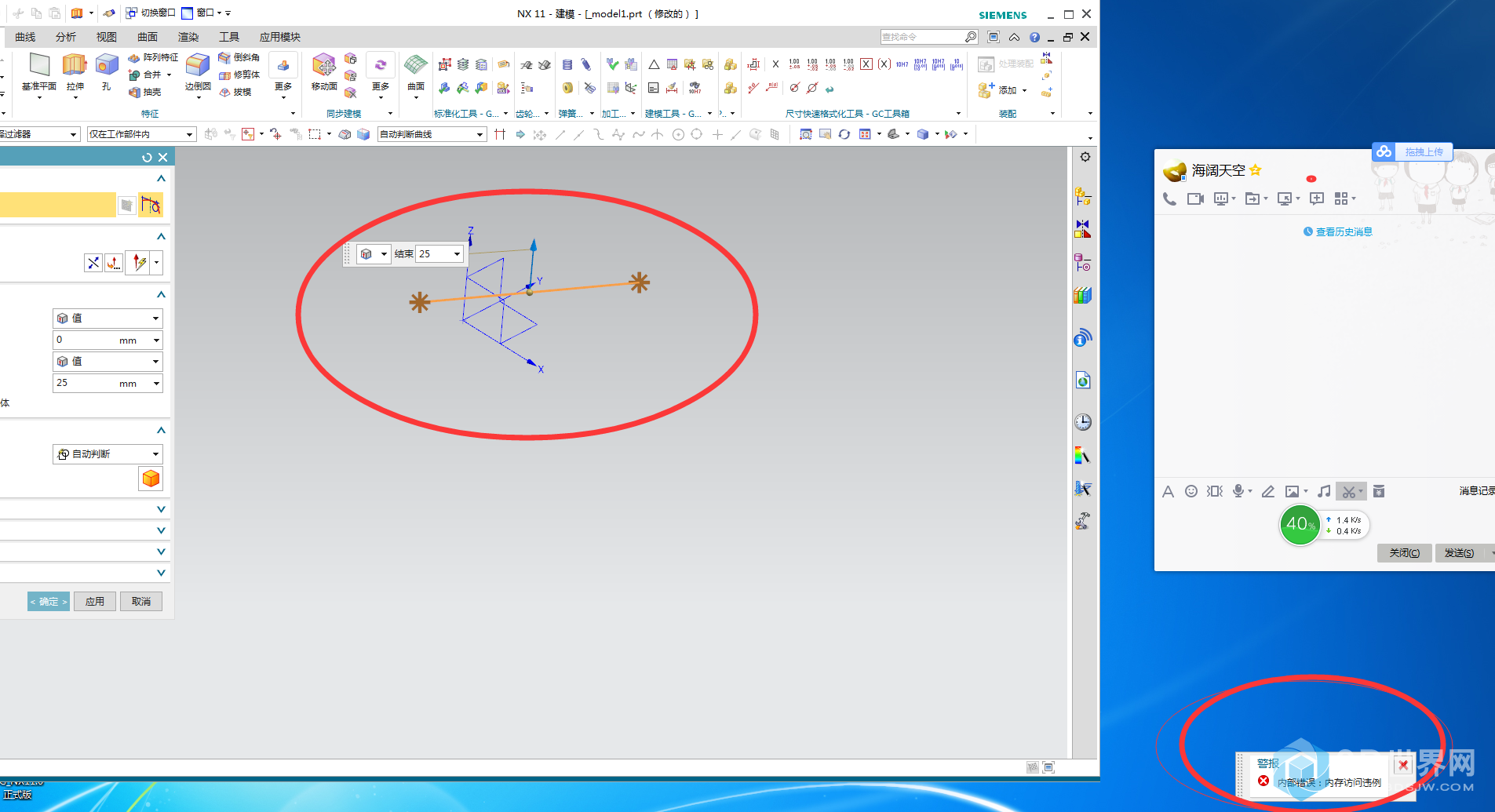Click the screenshot scissors icon in chat
Viewport: 1495px width, 812px height.
click(1348, 492)
